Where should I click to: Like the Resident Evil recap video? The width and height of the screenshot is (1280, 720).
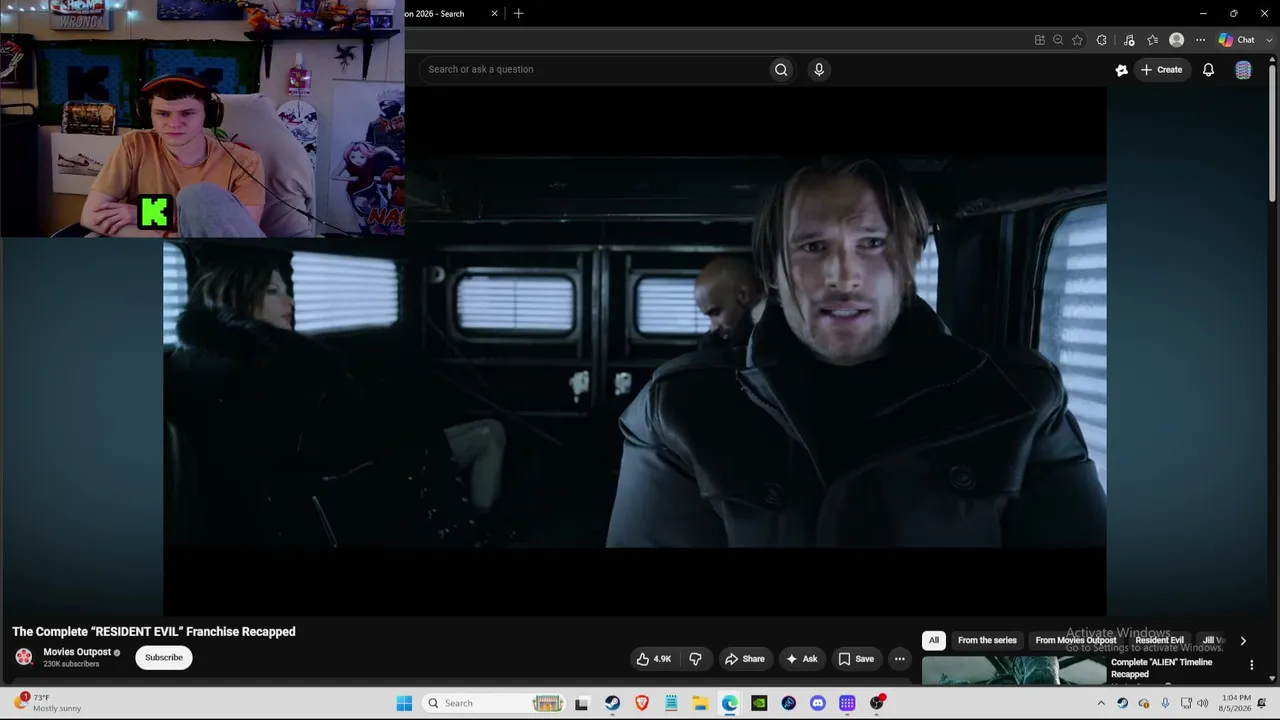(654, 659)
